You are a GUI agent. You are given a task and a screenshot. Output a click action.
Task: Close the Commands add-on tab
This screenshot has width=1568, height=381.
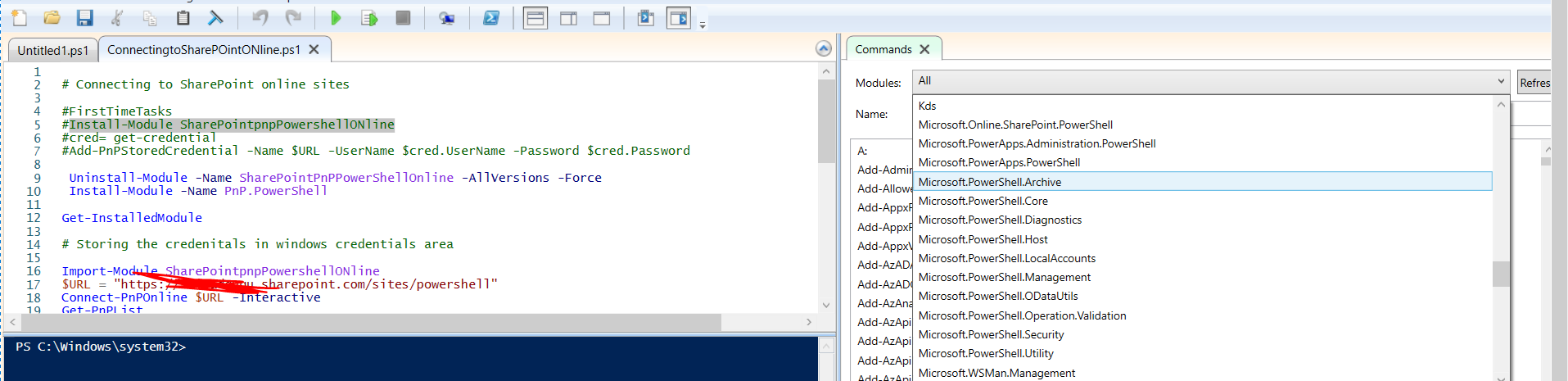pos(924,49)
